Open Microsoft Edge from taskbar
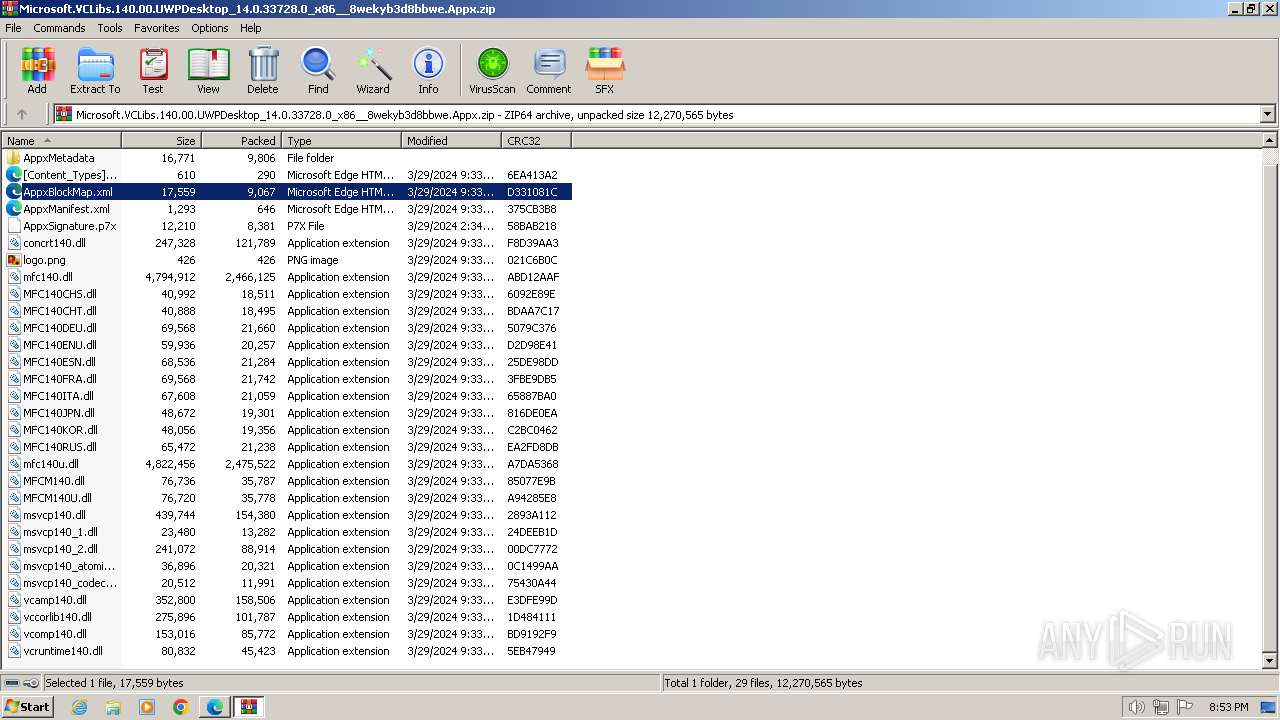This screenshot has height=720, width=1280. pyautogui.click(x=215, y=707)
